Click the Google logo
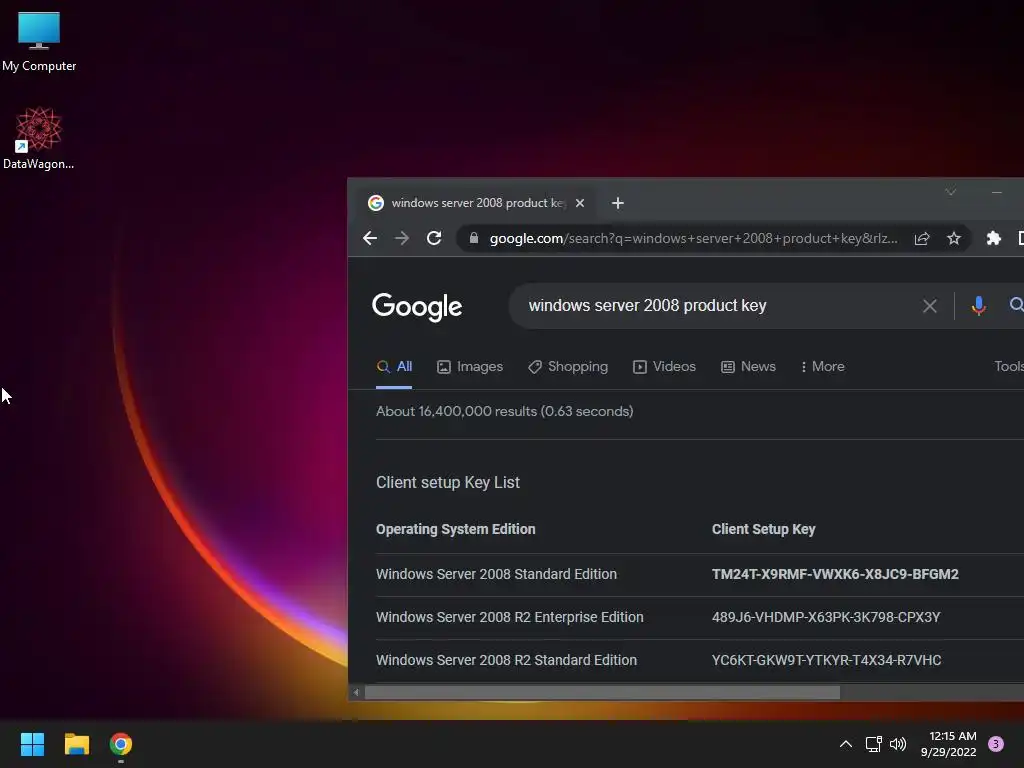 pyautogui.click(x=417, y=306)
